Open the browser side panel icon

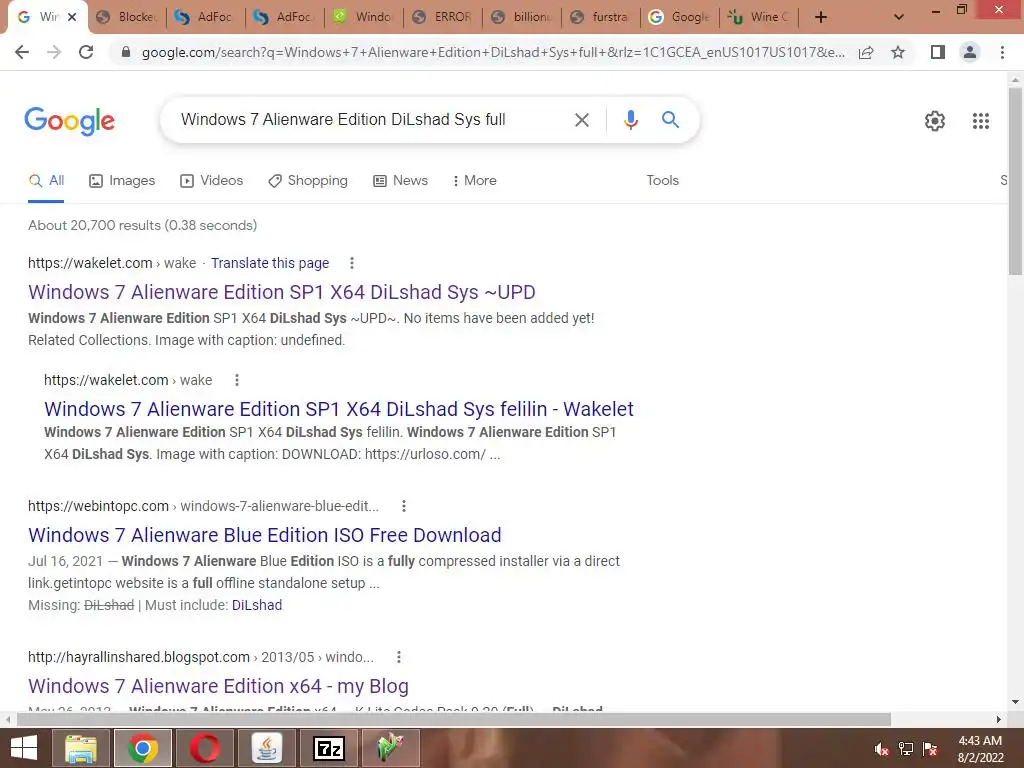click(x=938, y=52)
